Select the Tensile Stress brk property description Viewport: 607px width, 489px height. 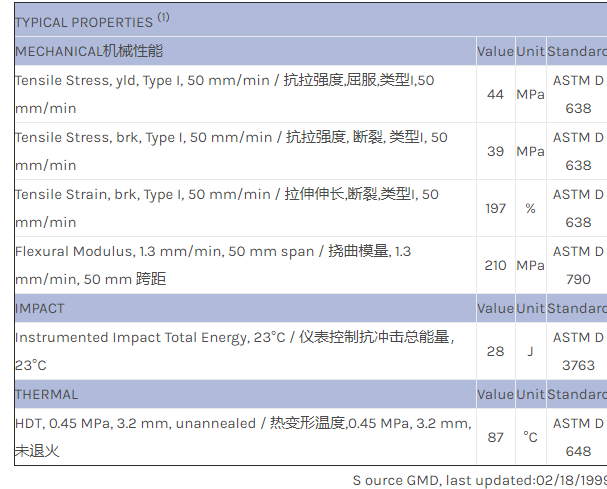(x=230, y=151)
